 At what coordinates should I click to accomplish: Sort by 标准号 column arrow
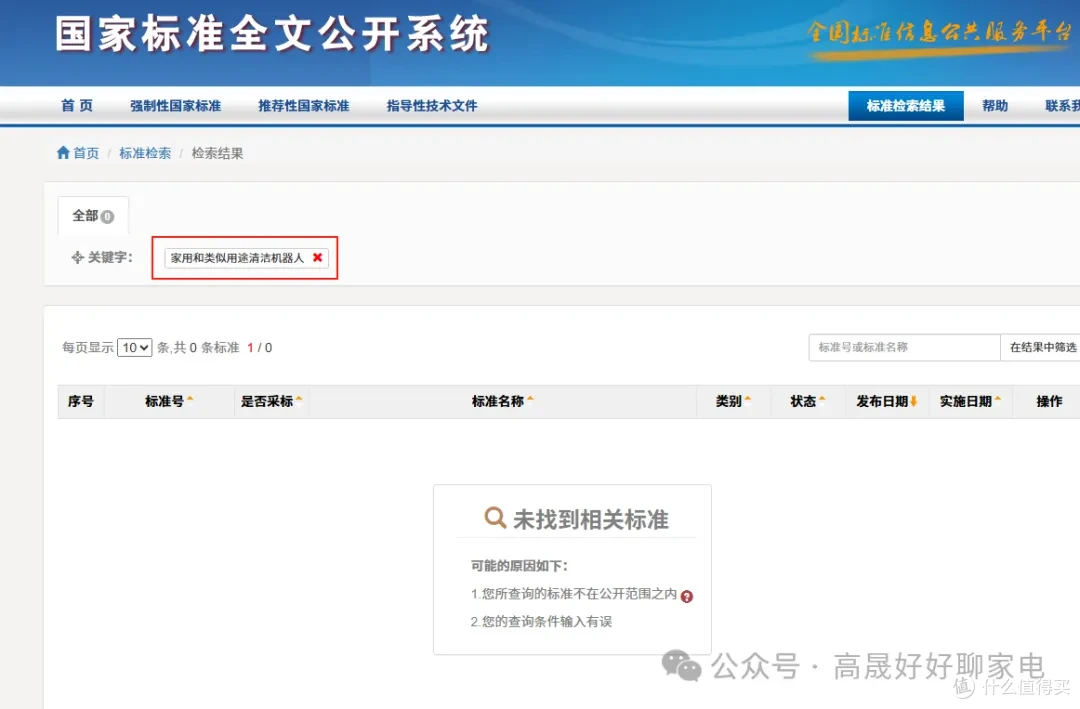tap(190, 400)
